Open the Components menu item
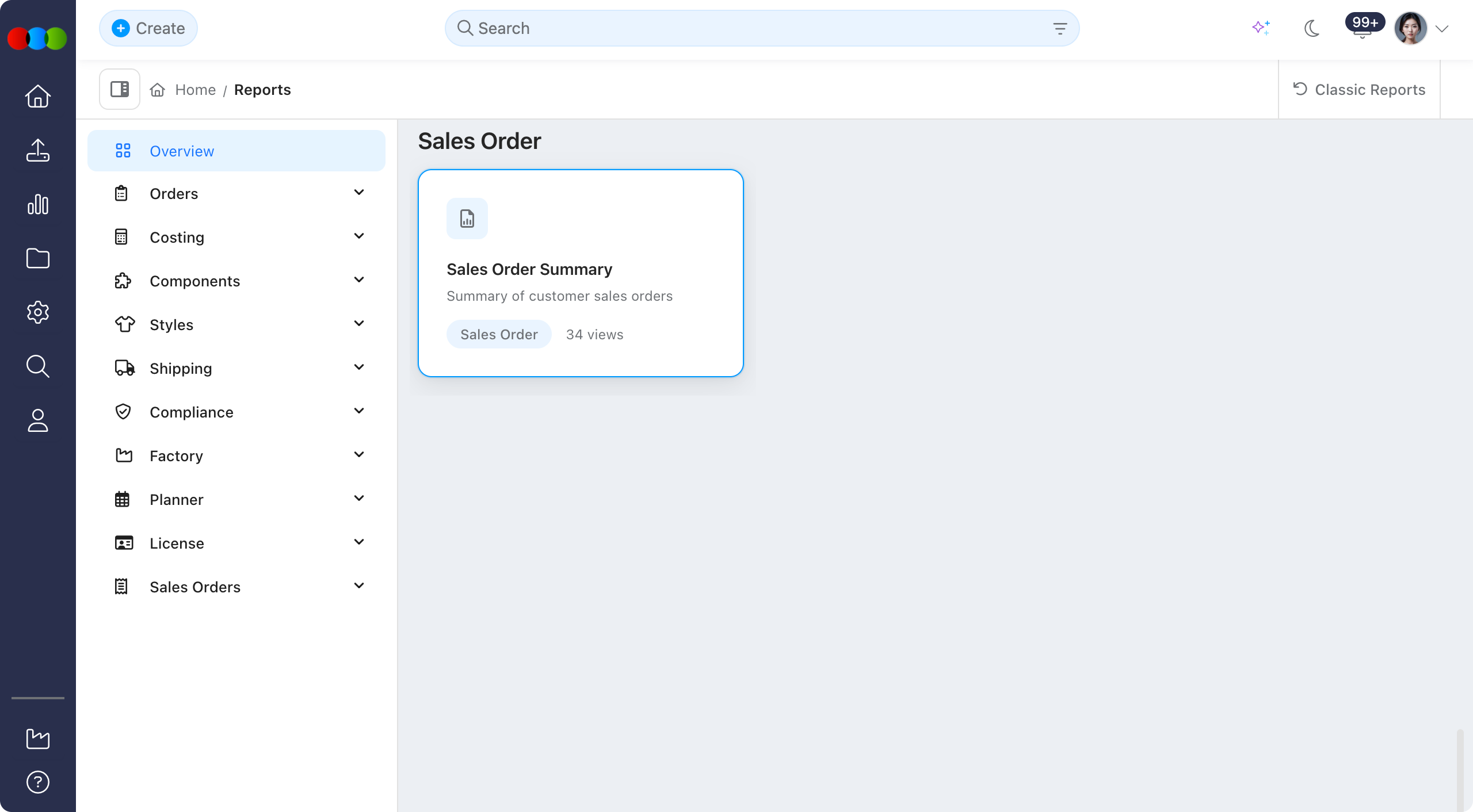 click(x=236, y=281)
